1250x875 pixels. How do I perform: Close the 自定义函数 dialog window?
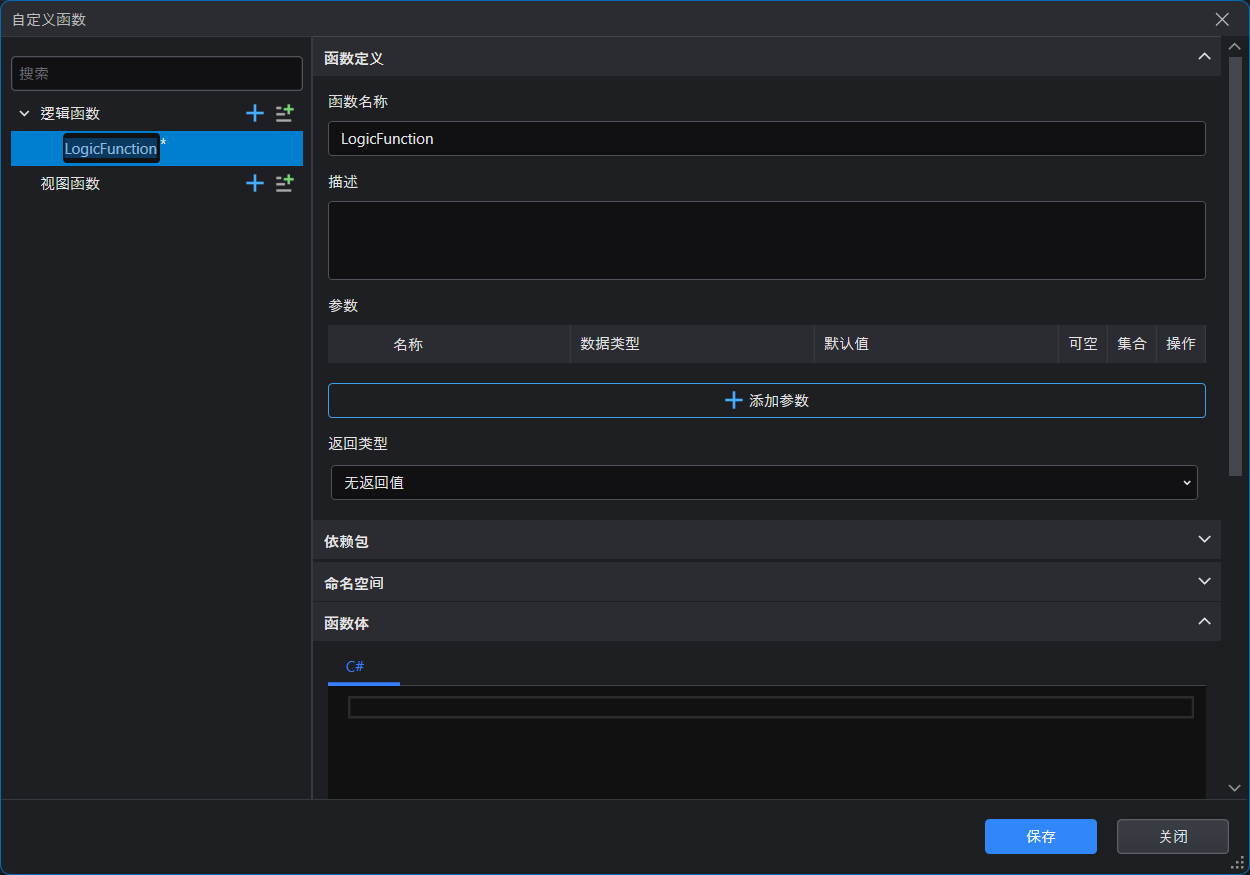pos(1222,19)
